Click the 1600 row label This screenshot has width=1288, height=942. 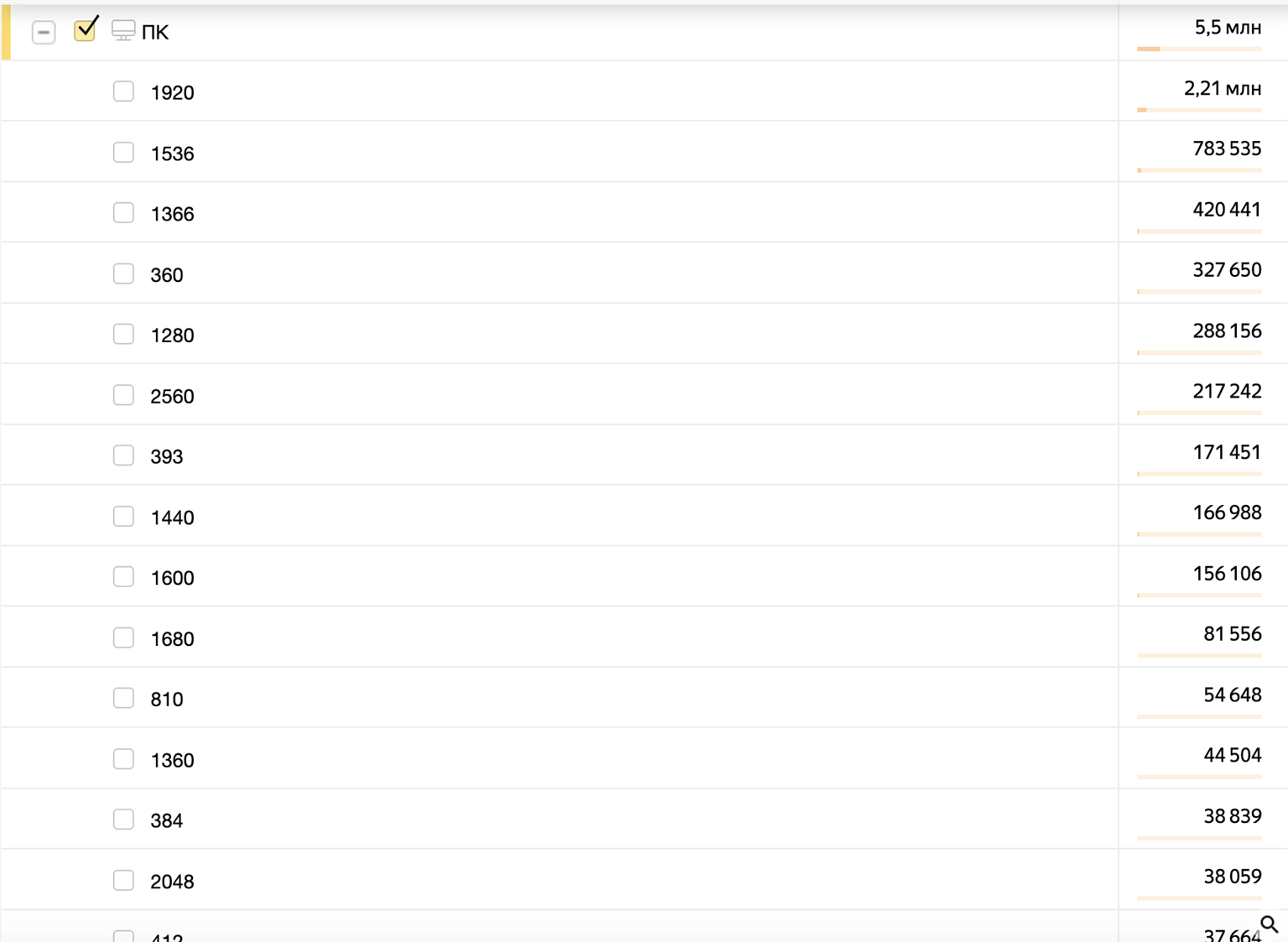(172, 578)
